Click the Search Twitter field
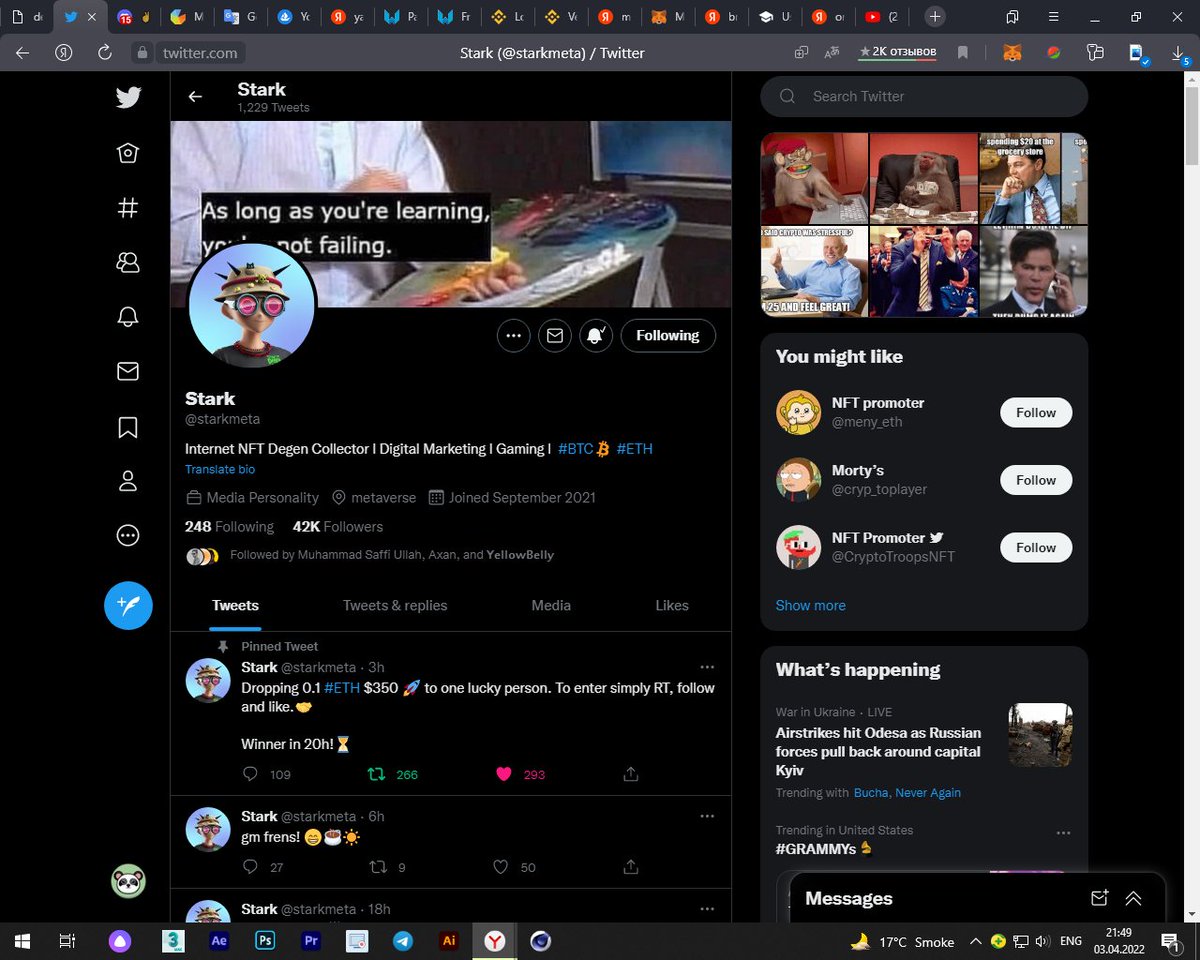The width and height of the screenshot is (1200, 960). pos(924,97)
